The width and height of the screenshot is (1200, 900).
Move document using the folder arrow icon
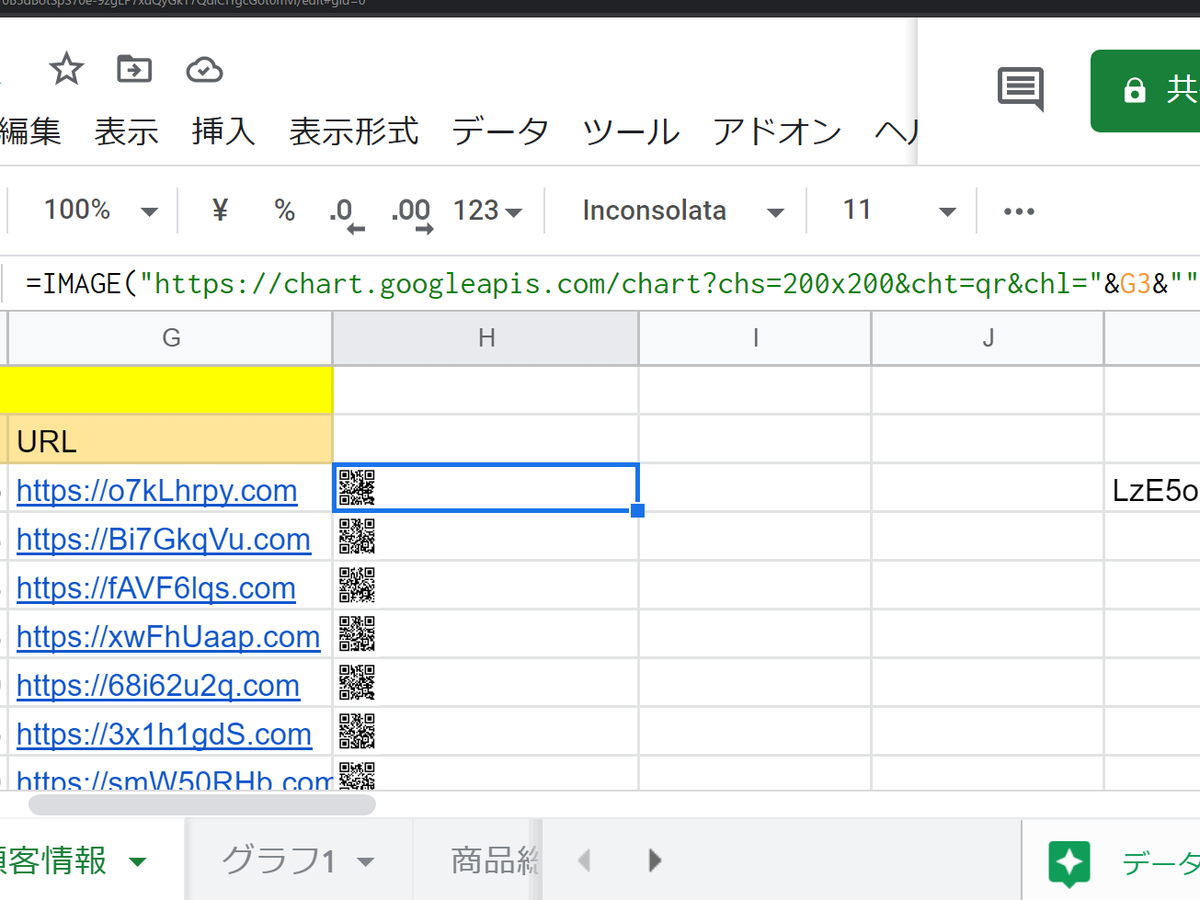134,69
